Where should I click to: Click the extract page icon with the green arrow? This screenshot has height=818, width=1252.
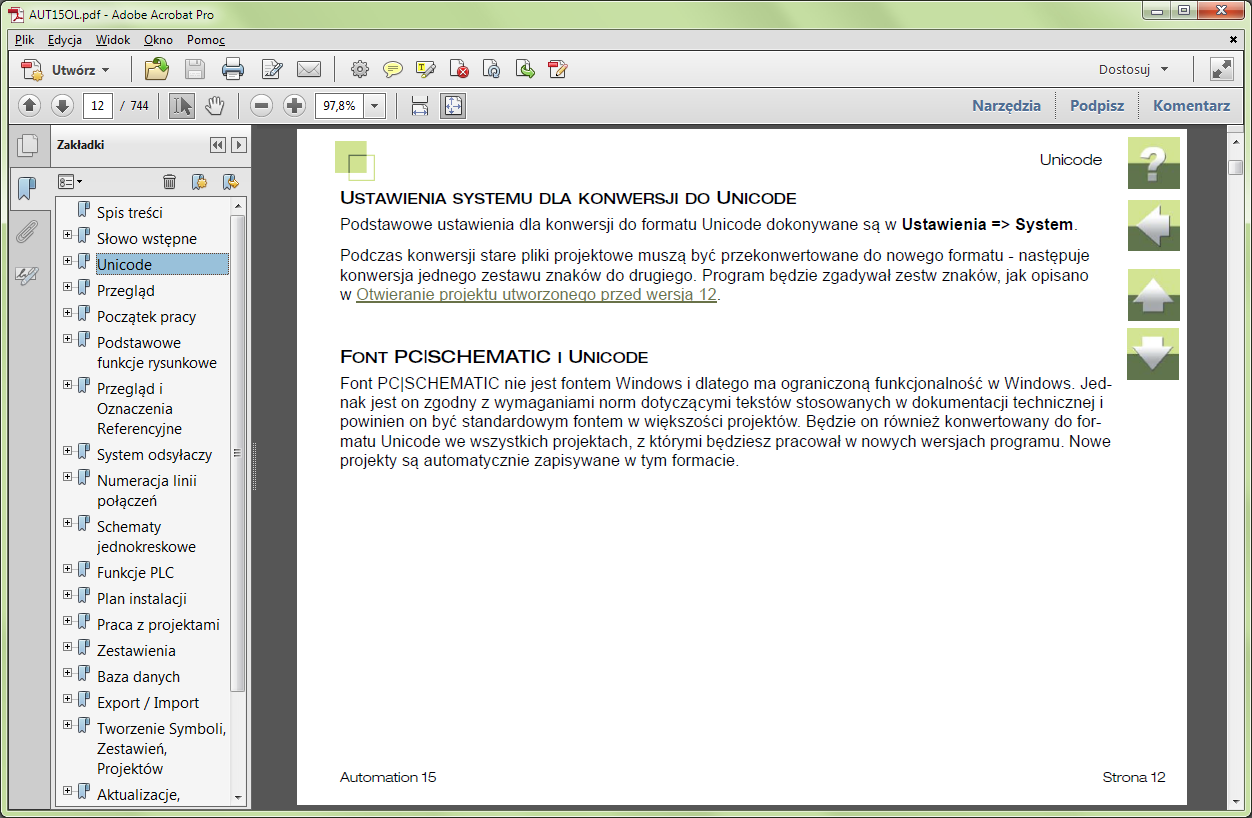pos(525,69)
